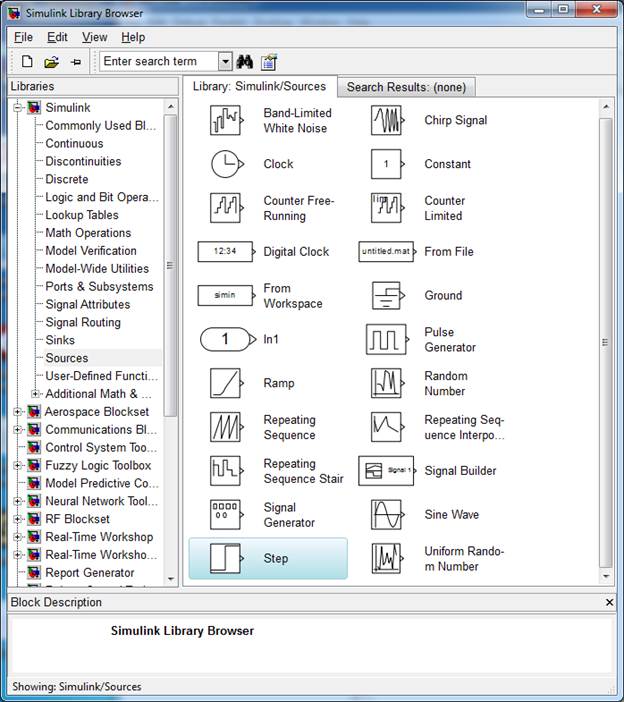The height and width of the screenshot is (702, 624).
Task: Select the Counter Free-Running block icon
Action: pos(227,208)
